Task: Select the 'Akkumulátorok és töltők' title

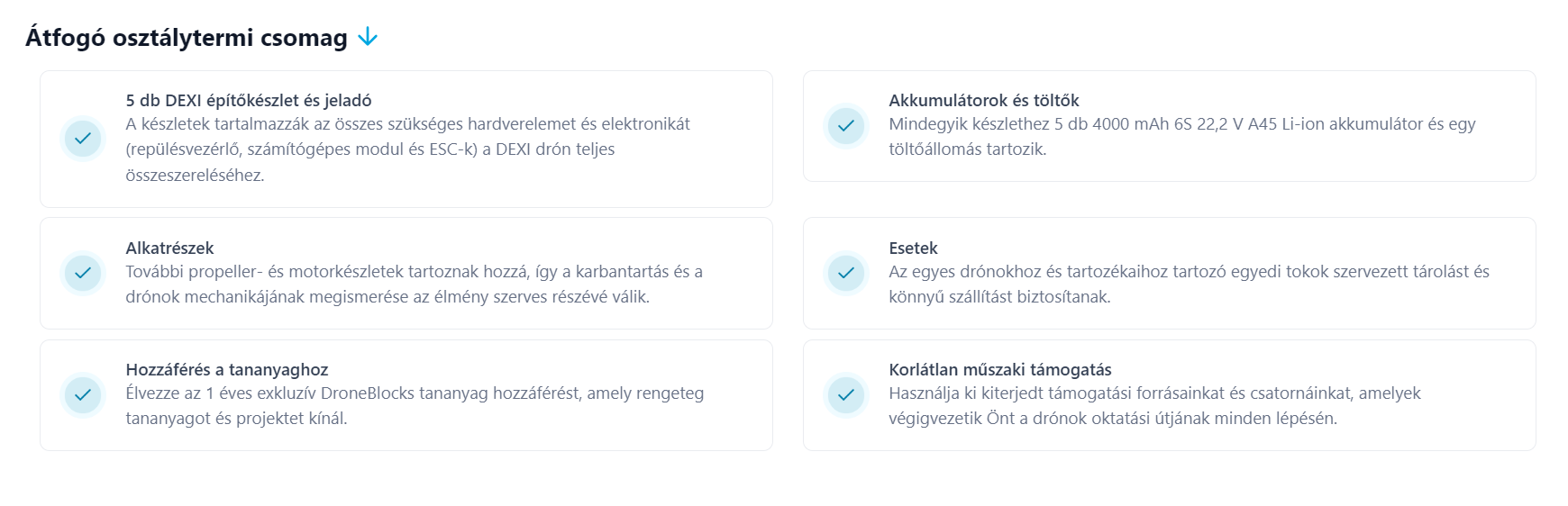Action: (x=984, y=101)
